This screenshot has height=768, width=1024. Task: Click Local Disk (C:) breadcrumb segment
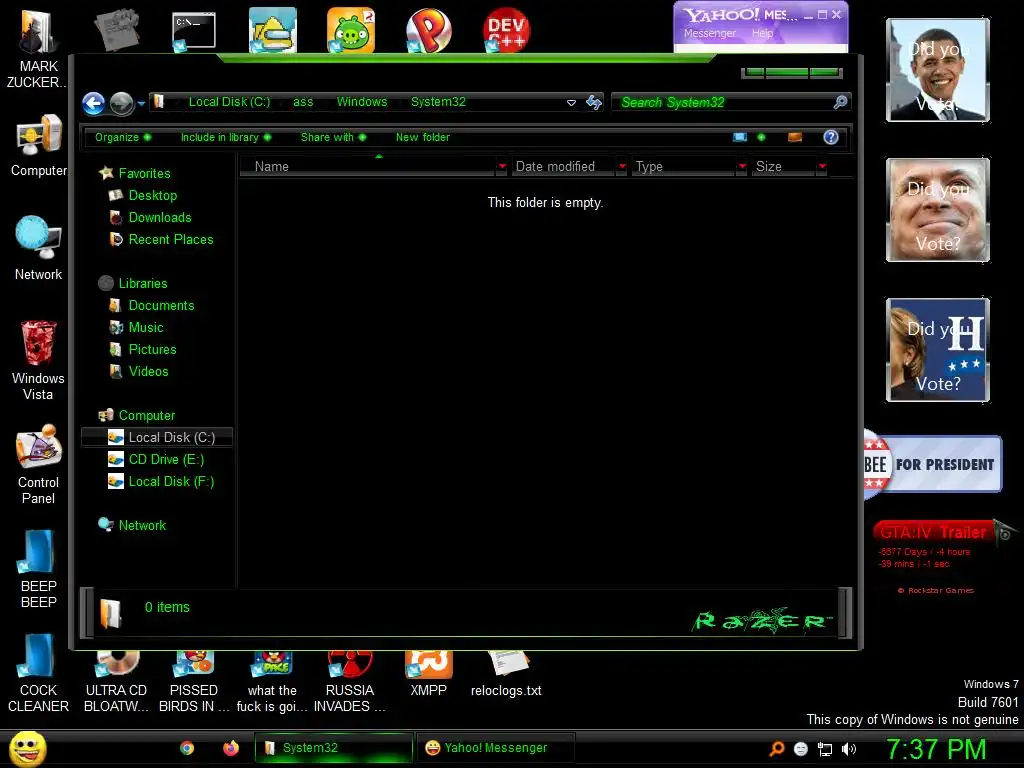229,102
